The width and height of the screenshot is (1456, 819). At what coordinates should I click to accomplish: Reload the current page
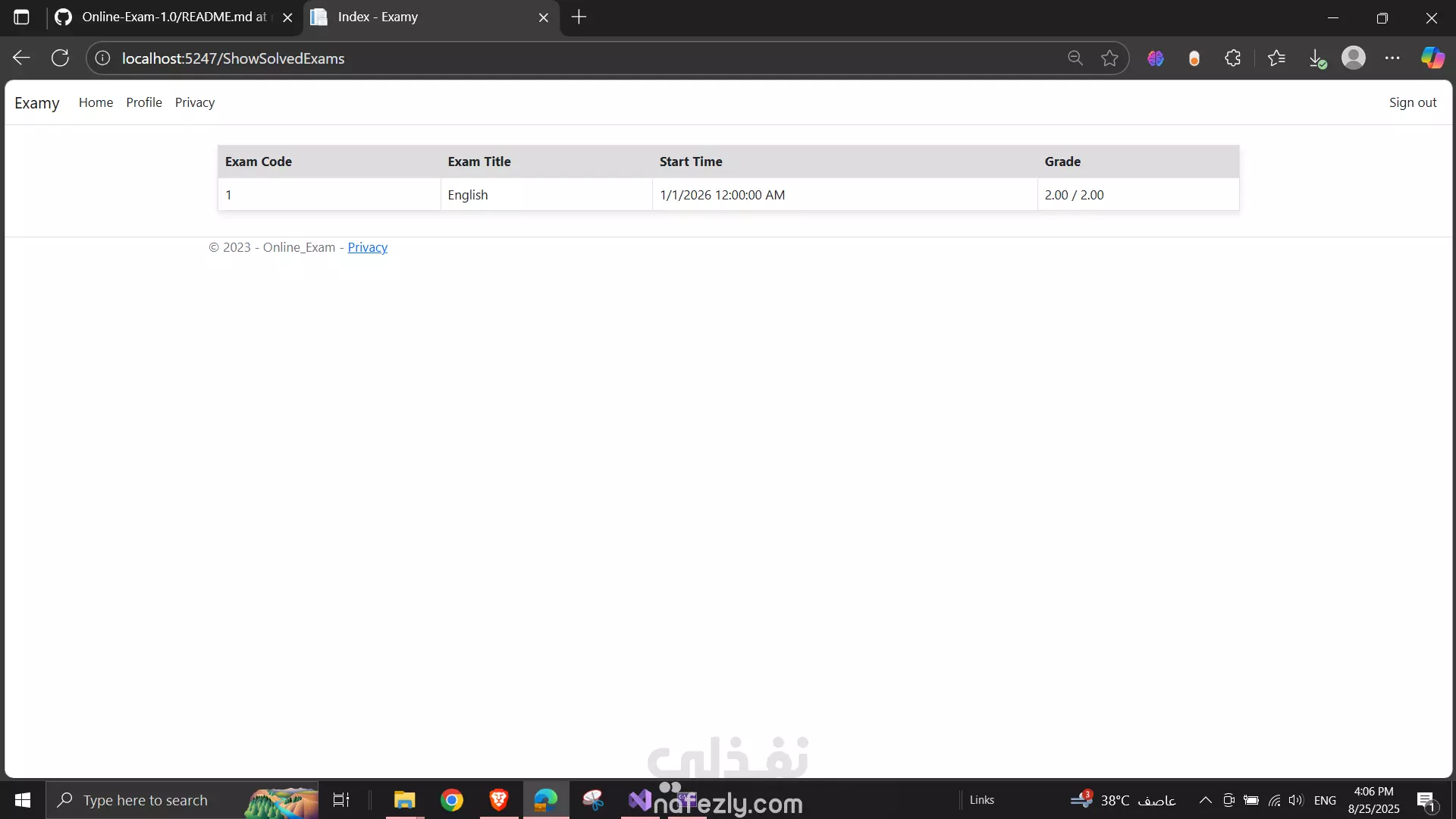(60, 58)
